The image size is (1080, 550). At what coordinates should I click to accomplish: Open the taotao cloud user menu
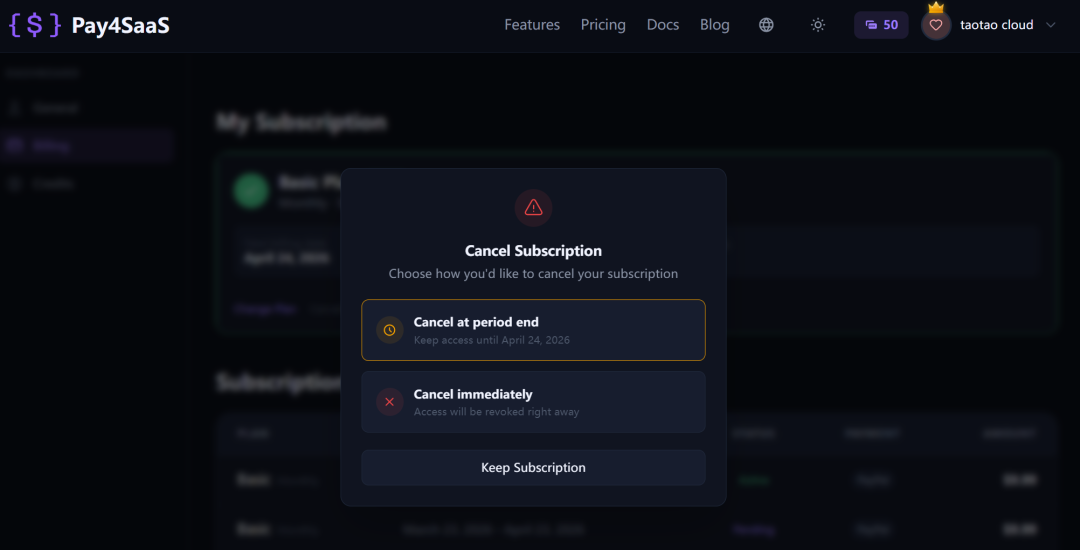996,25
